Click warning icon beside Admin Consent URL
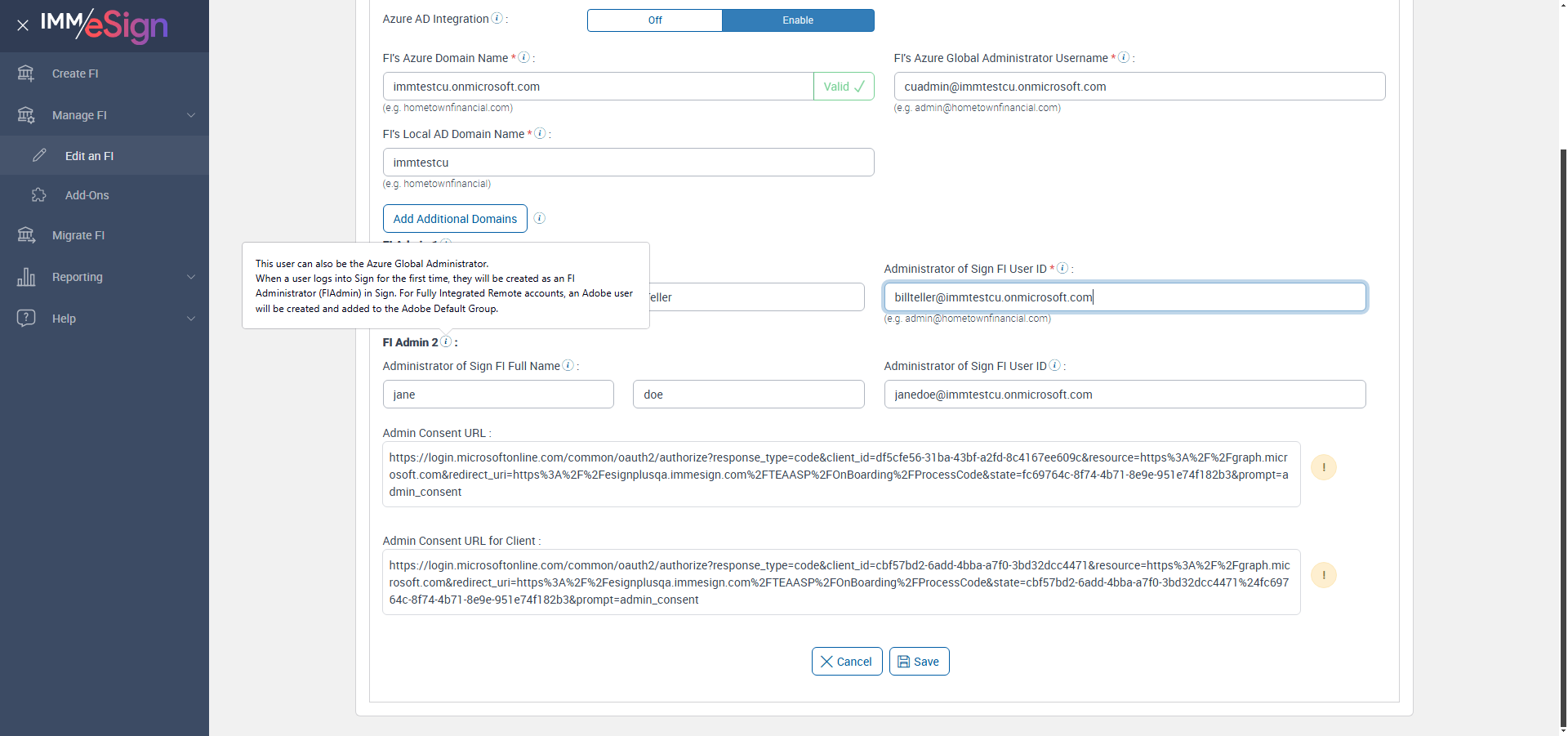This screenshot has width=1568, height=736. [1323, 467]
